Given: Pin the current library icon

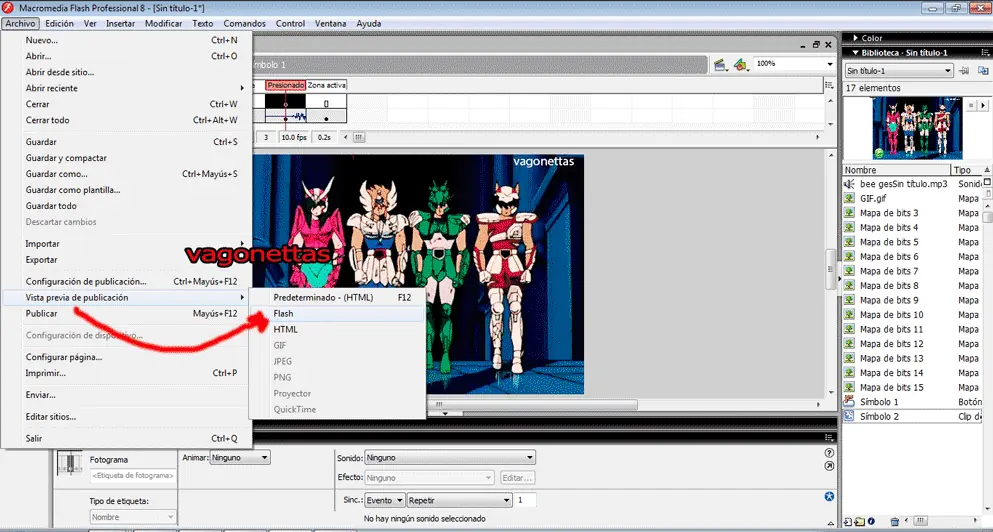Looking at the screenshot, I should coord(965,70).
